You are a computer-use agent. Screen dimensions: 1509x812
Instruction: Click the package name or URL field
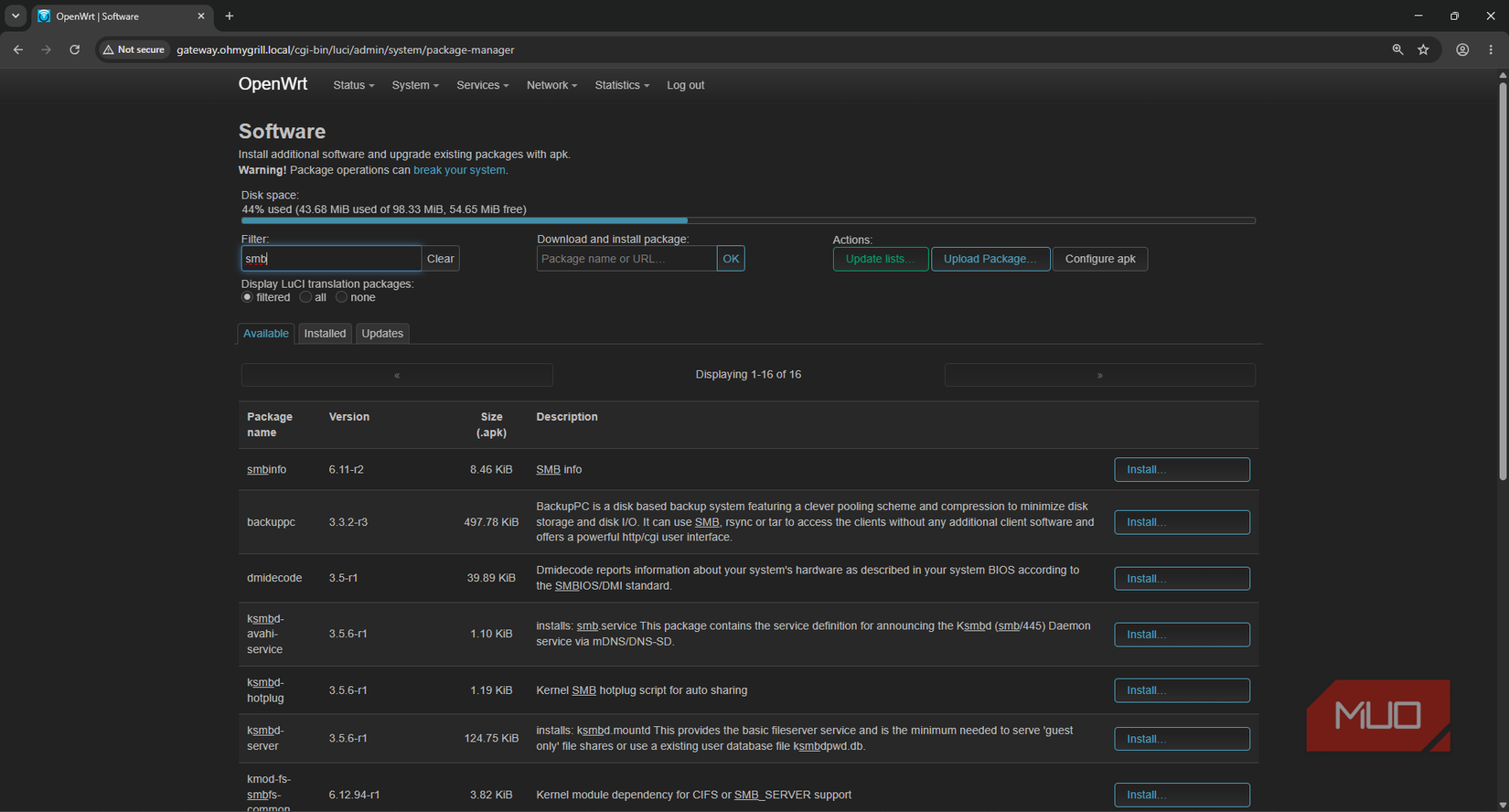coord(626,259)
